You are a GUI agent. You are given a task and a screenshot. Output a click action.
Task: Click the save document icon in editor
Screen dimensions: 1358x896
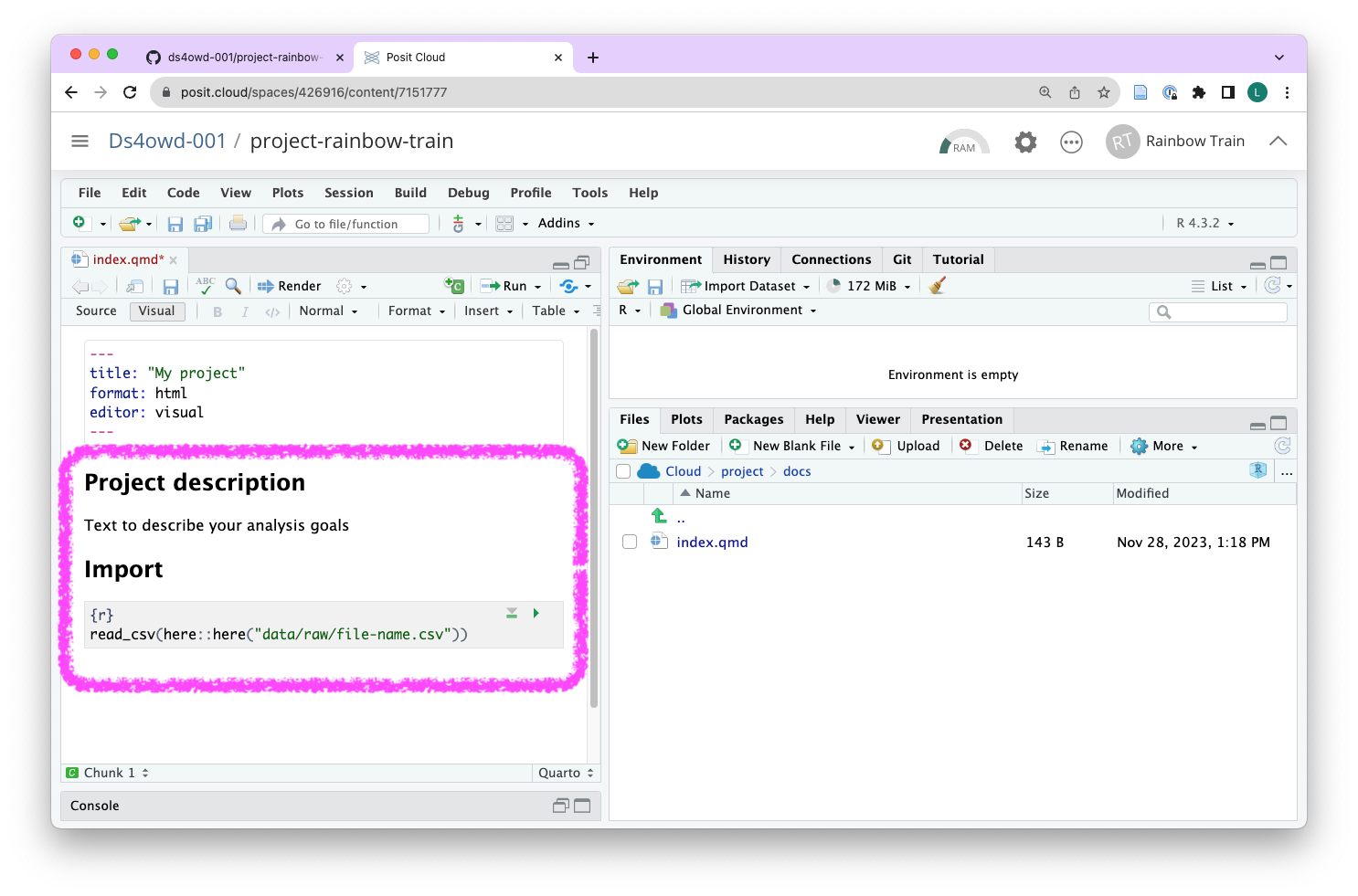pos(170,287)
